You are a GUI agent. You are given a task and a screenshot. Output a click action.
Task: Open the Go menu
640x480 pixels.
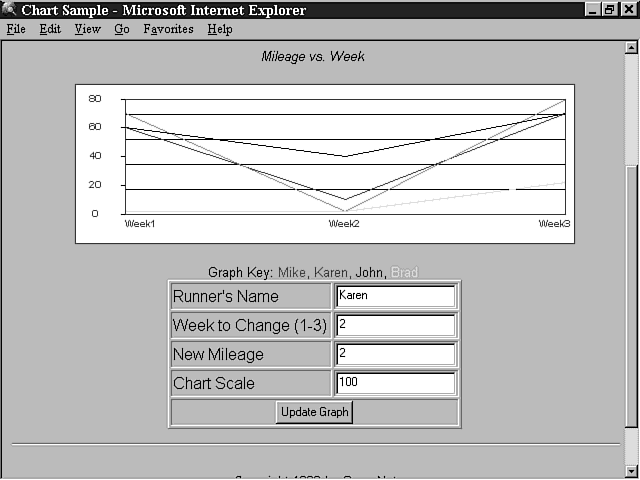pos(122,29)
